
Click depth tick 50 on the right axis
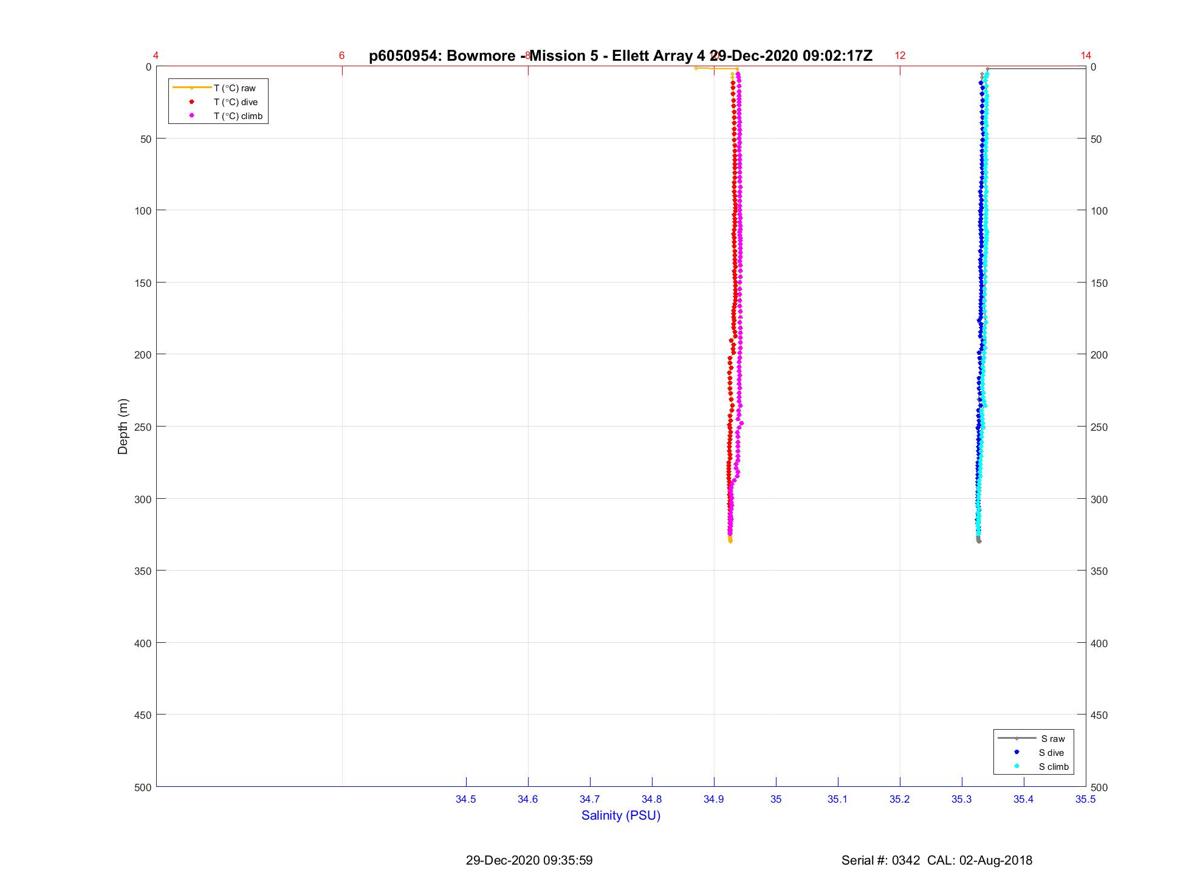1096,139
